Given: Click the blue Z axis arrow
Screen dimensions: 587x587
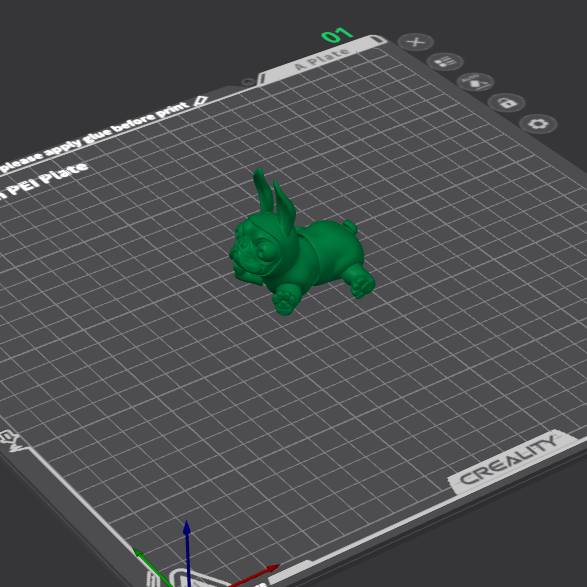Looking at the screenshot, I should (x=187, y=554).
